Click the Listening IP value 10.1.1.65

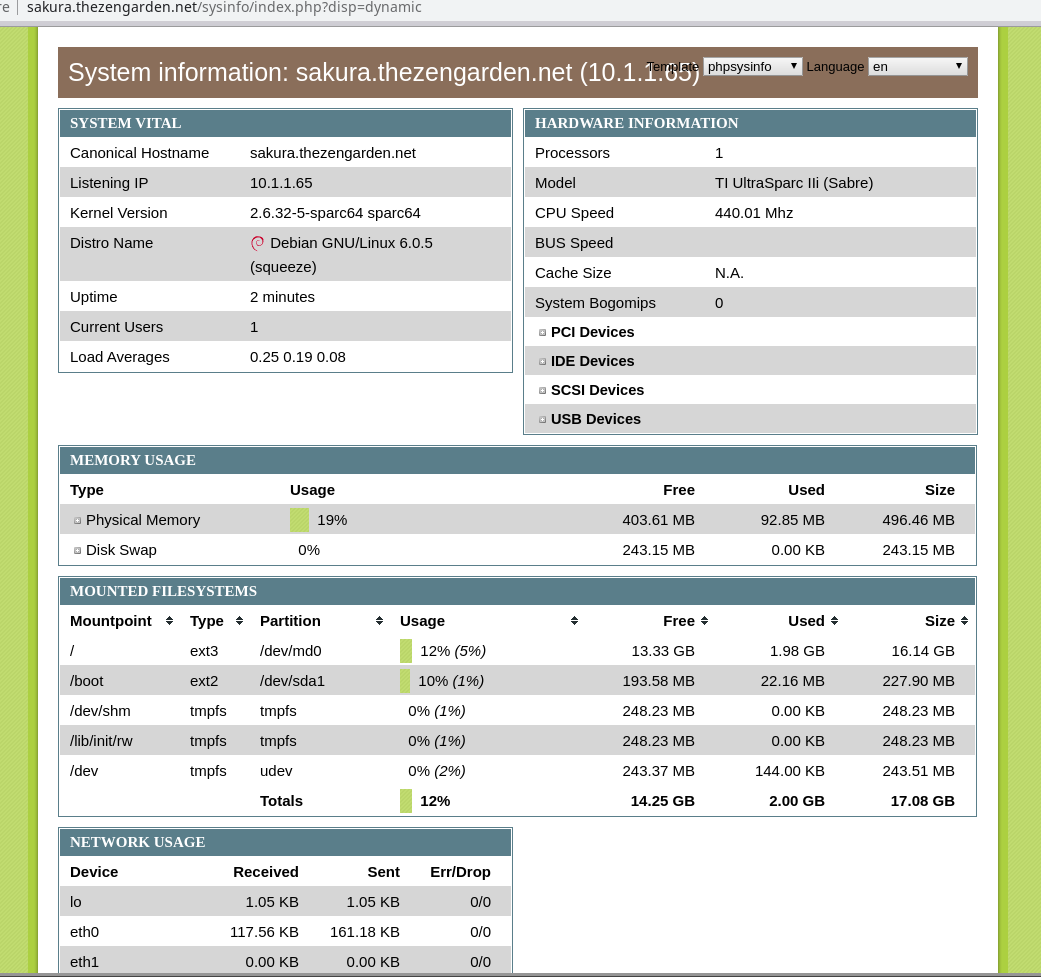(x=281, y=183)
